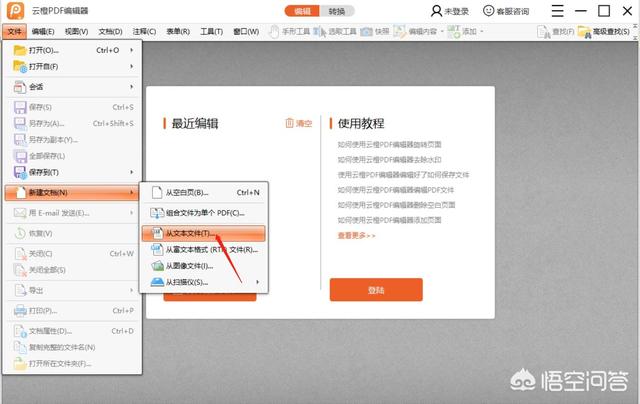This screenshot has height=404, width=640.
Task: Click the 关闭全部(S) icon
Action: [x=20, y=270]
